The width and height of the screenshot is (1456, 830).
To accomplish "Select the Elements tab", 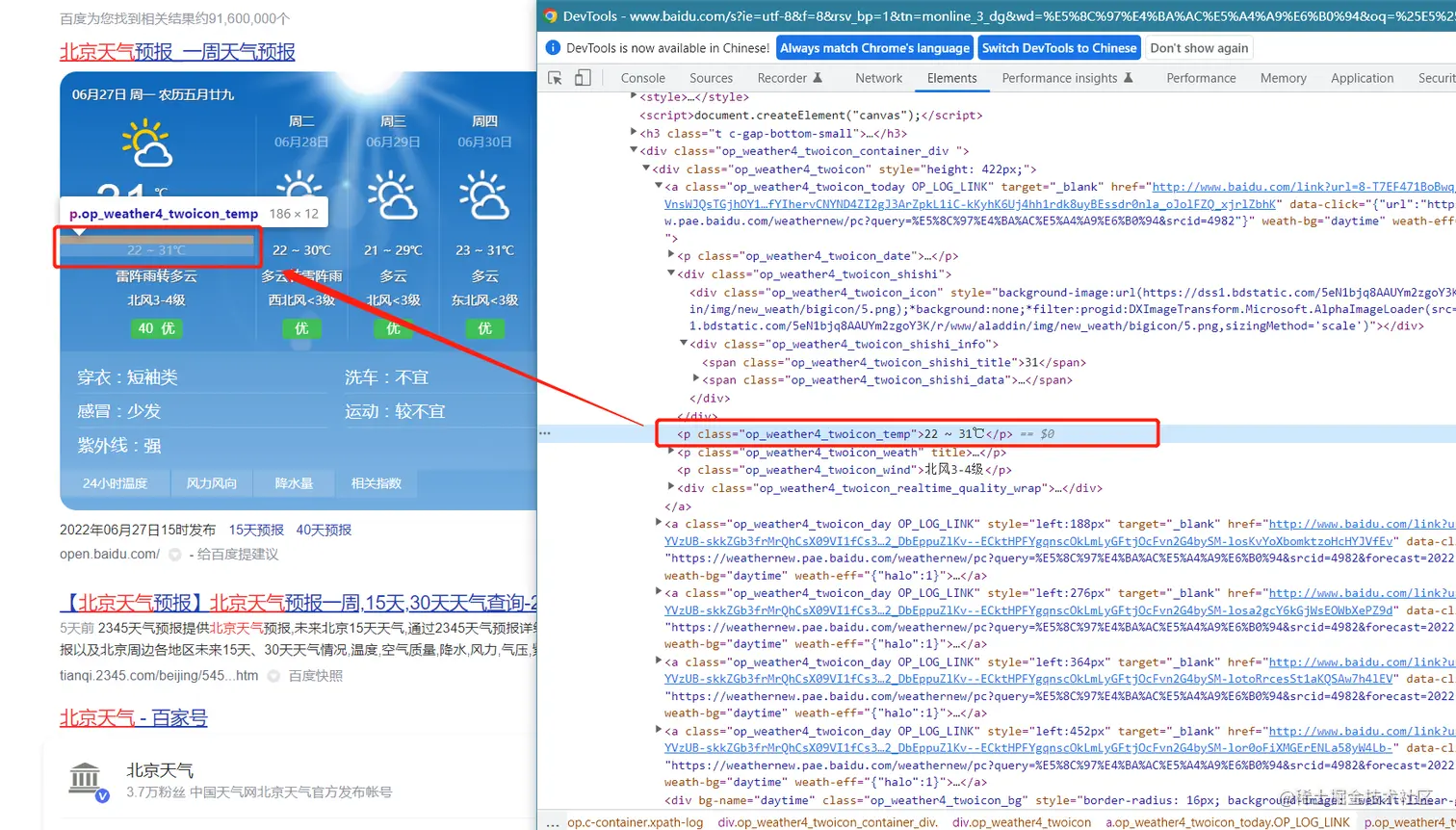I will (952, 78).
